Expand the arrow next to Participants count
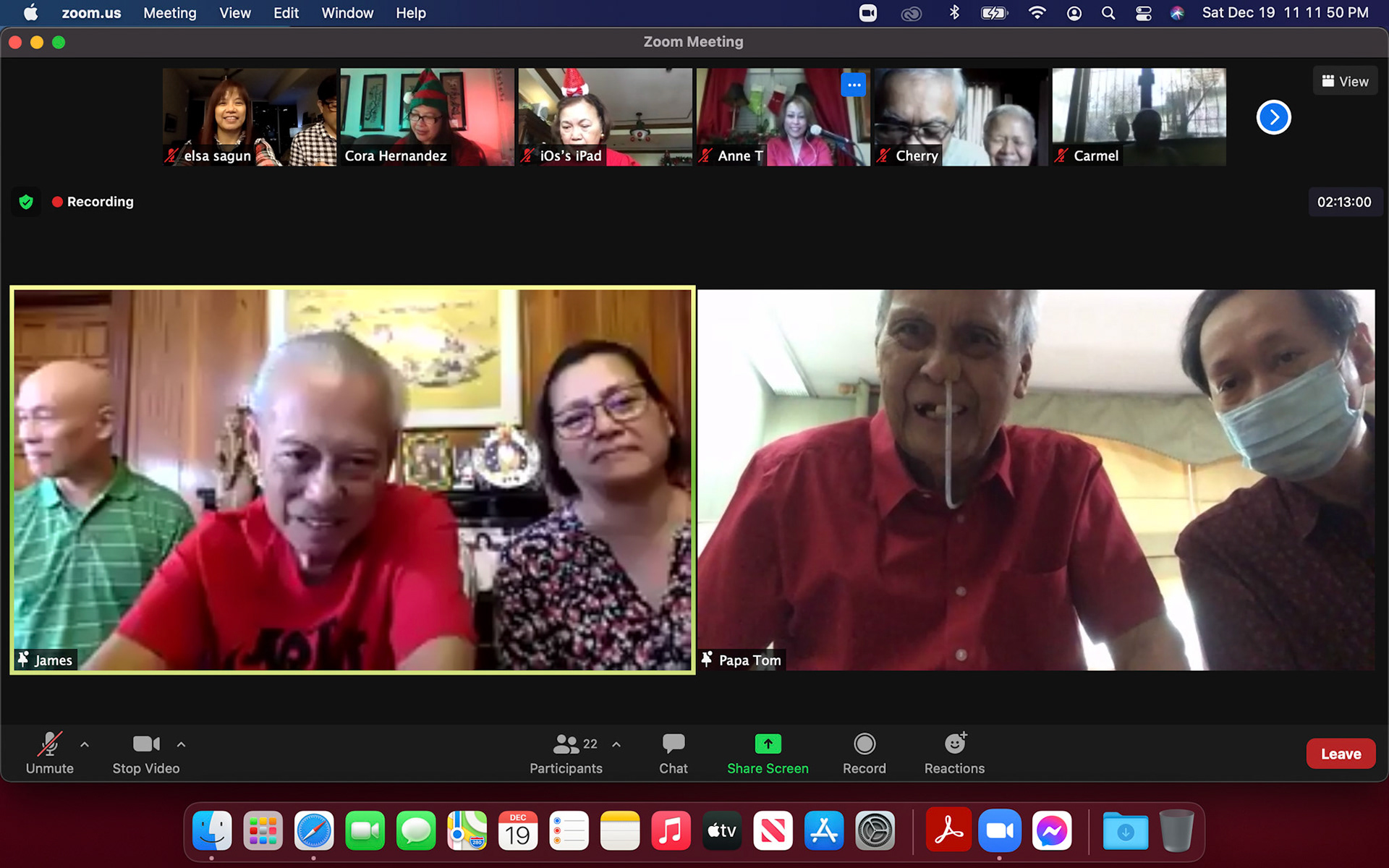The height and width of the screenshot is (868, 1389). 616,744
